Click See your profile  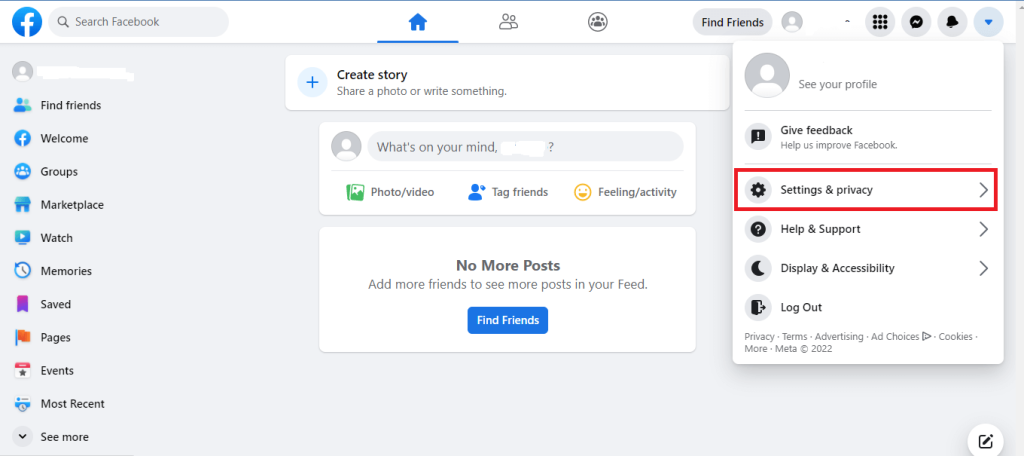click(837, 84)
